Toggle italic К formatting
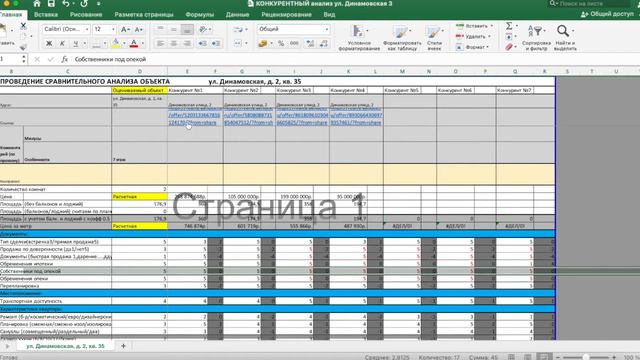640x360 pixels. (x=62, y=43)
